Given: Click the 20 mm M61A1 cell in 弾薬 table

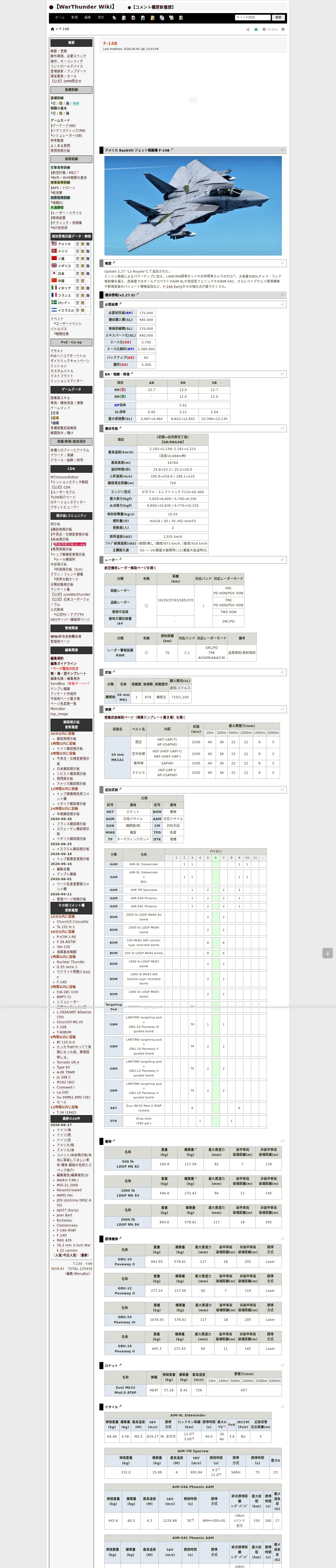Looking at the screenshot, I should coord(118,757).
